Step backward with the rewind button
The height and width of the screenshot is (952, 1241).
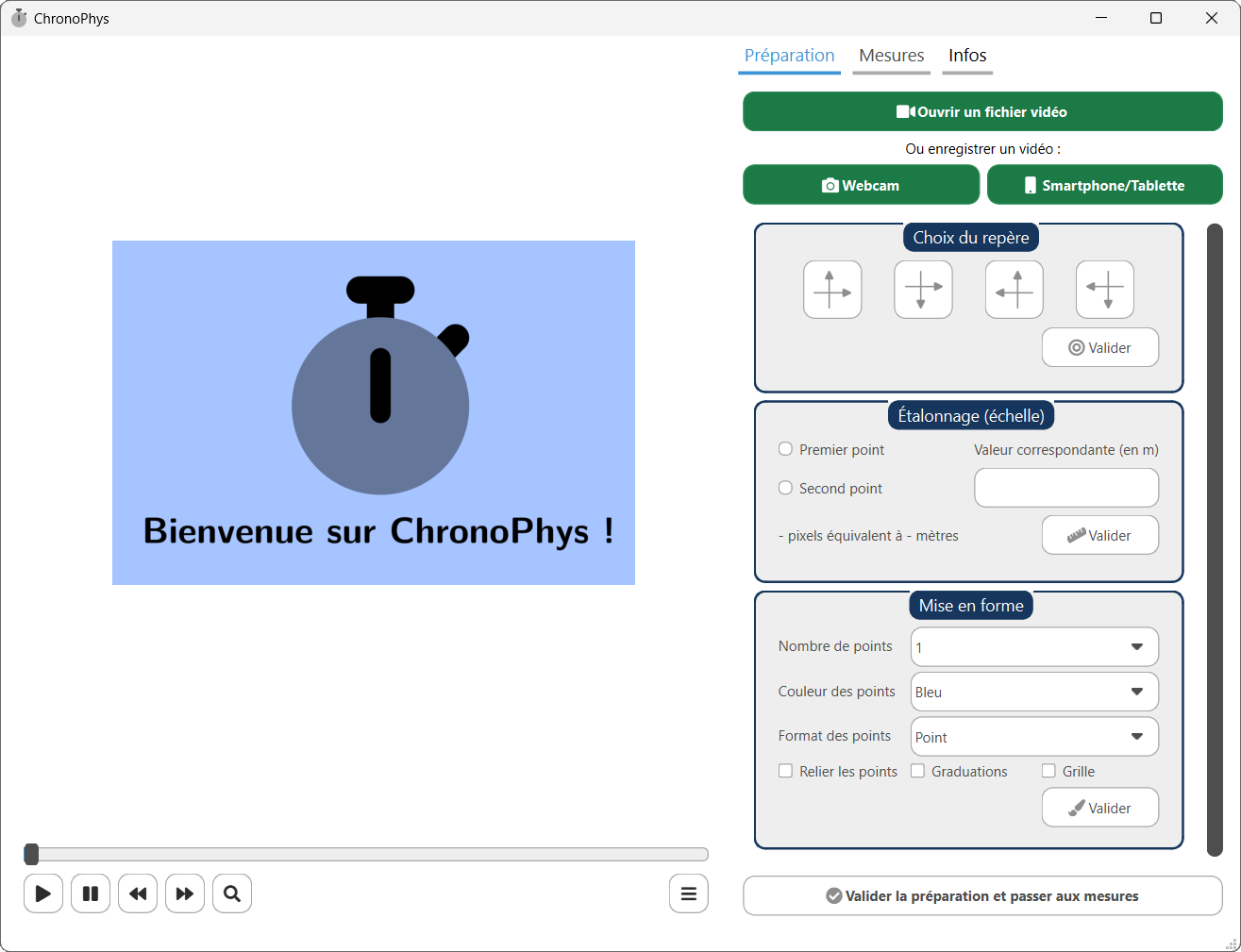(x=138, y=894)
